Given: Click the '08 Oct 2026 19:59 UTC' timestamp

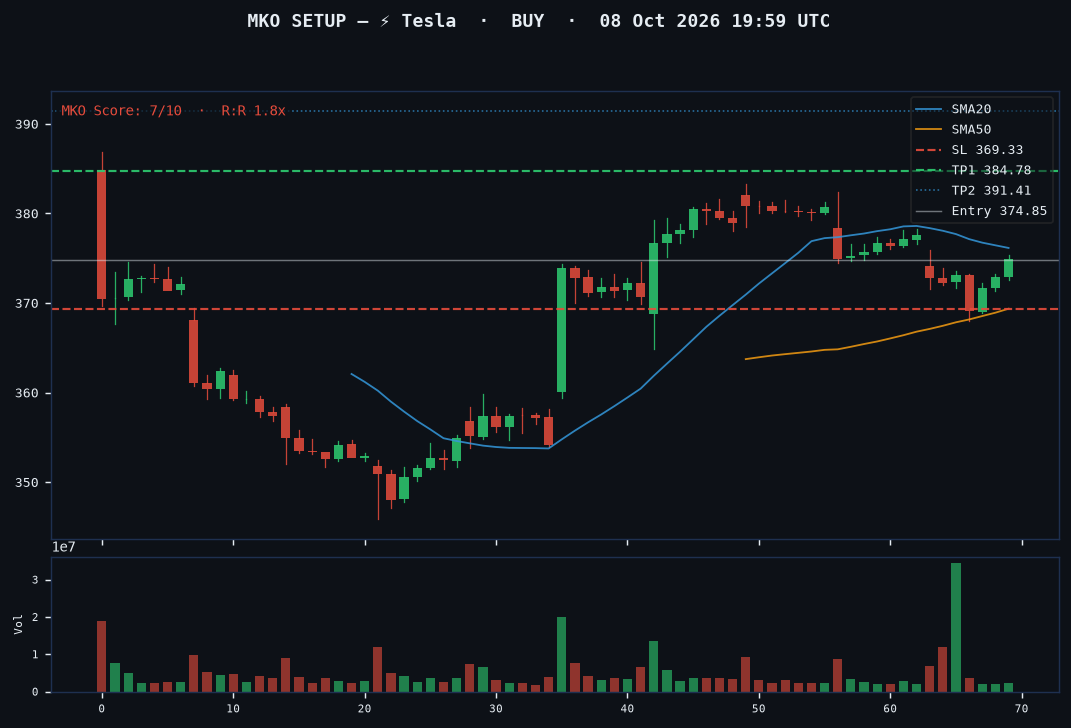Looking at the screenshot, I should tap(714, 21).
